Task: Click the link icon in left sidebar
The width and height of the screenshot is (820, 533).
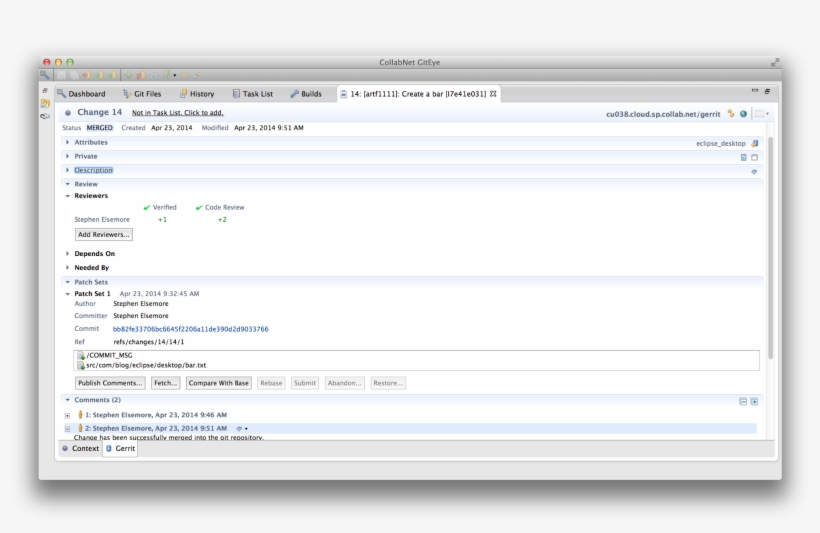Action: pos(45,116)
